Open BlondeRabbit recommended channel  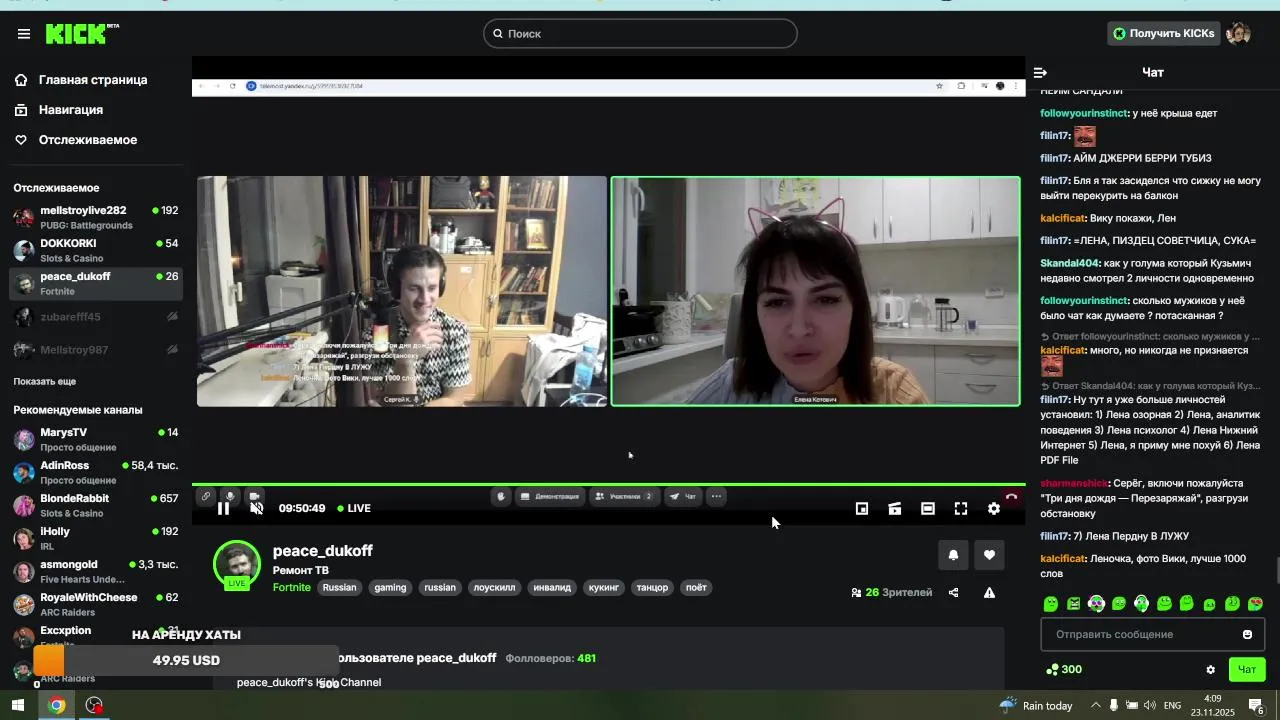pyautogui.click(x=96, y=505)
